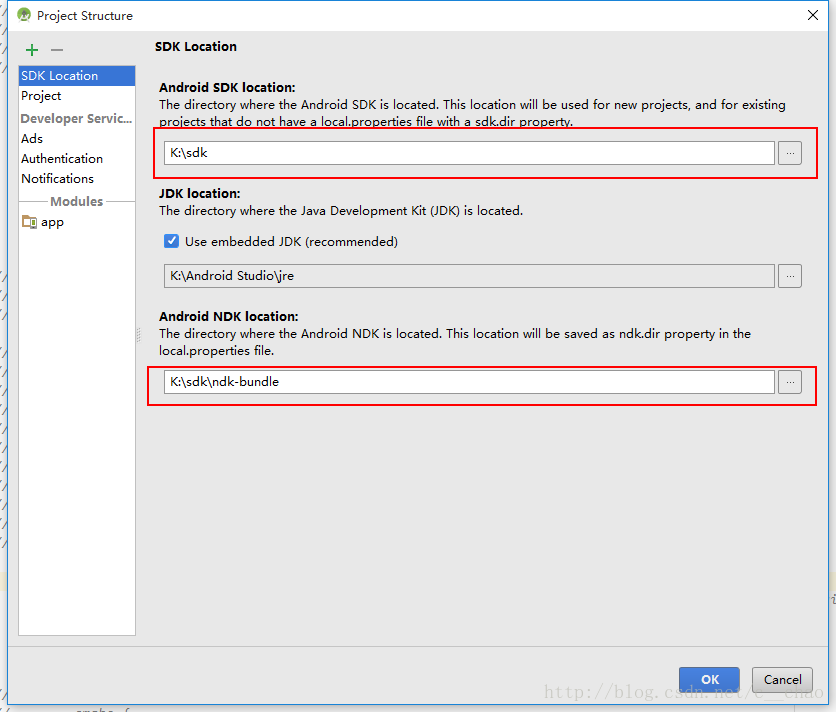Click the Android SDK path field
Screen dimensions: 836x712
469,153
